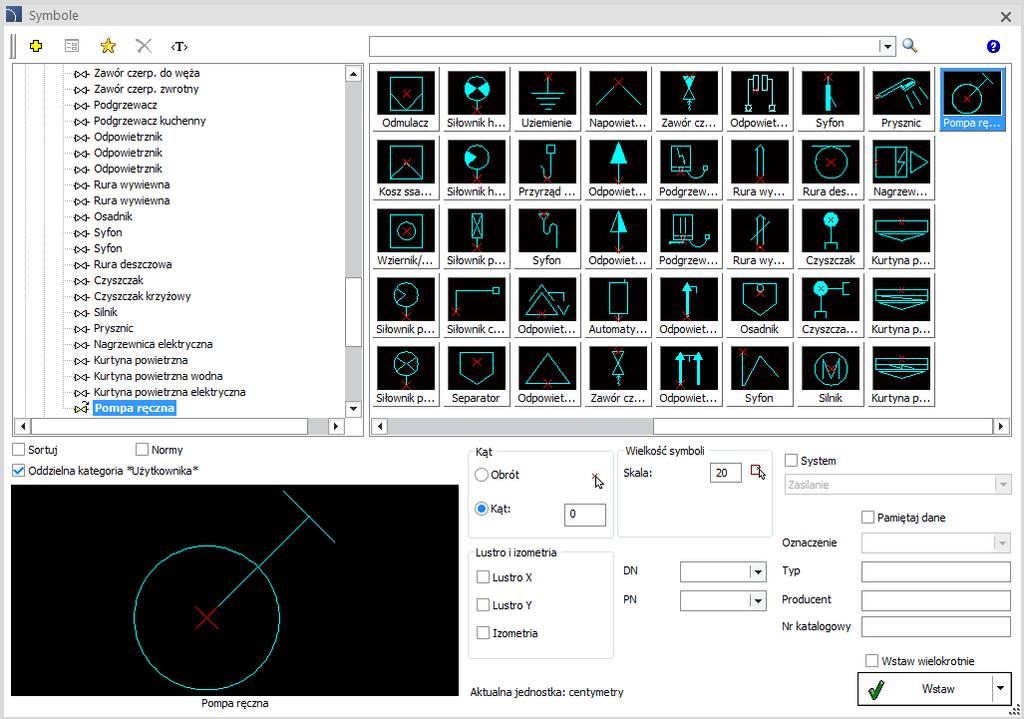Enable the Sortuj checkbox
Viewport: 1024px width, 719px height.
pos(19,449)
